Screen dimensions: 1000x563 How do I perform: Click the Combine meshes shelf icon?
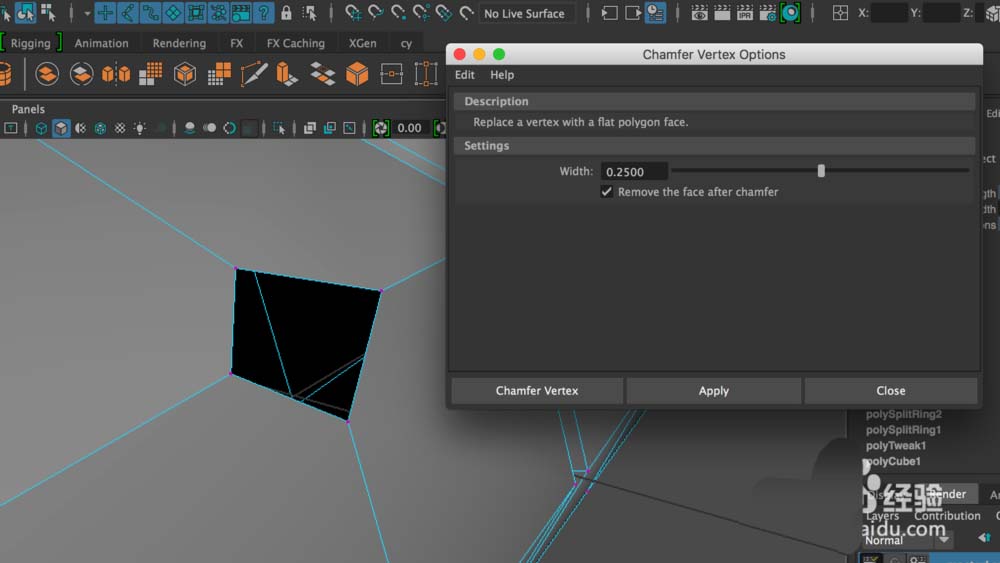[47, 74]
